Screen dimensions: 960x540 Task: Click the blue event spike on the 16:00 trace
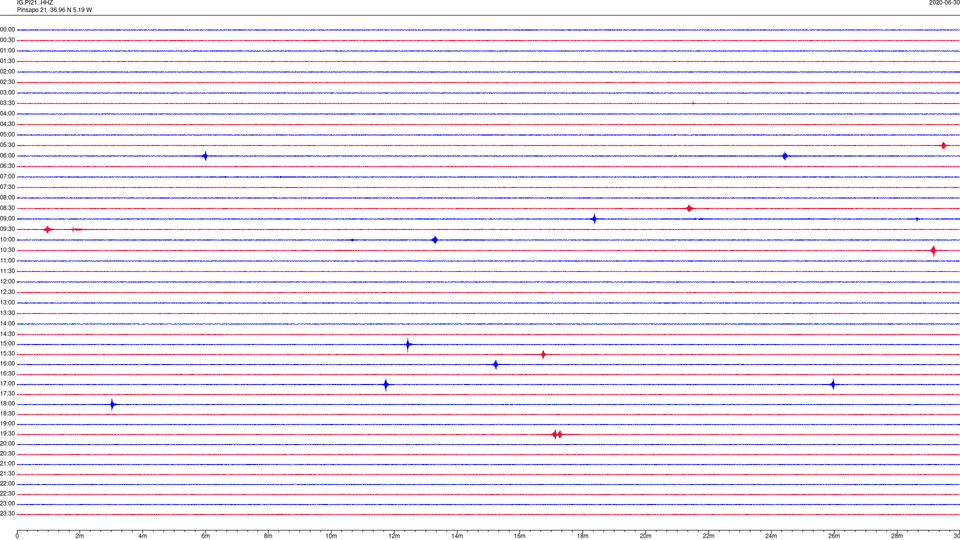tap(496, 365)
